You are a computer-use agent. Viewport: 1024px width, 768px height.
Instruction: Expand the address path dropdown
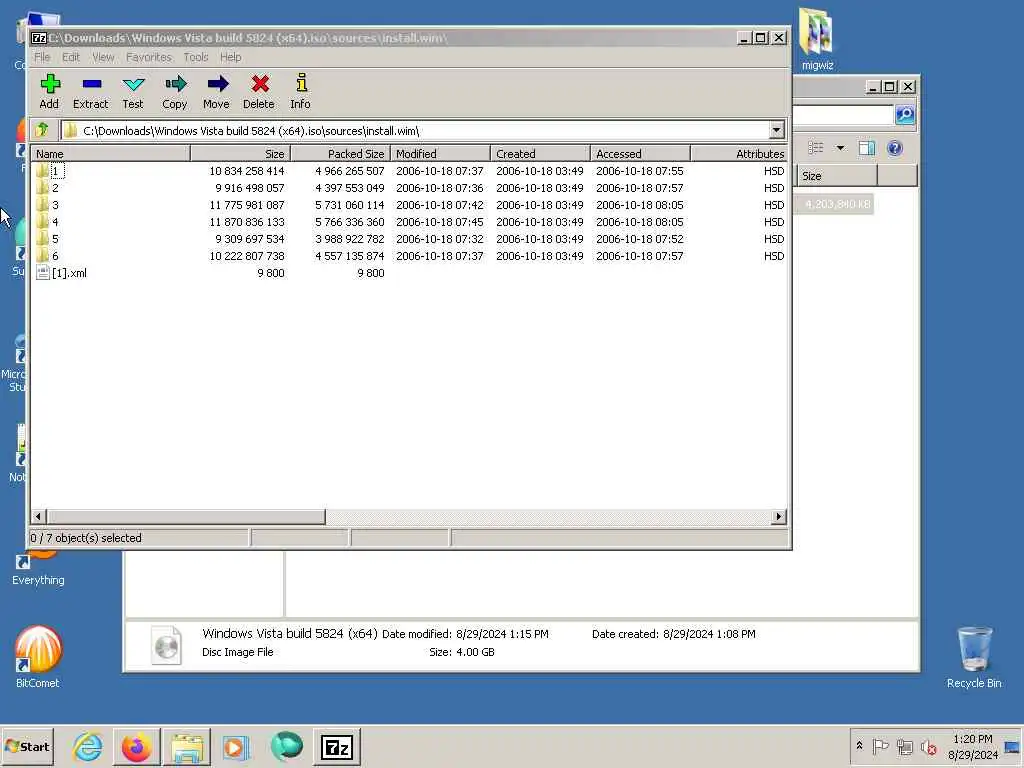point(776,130)
